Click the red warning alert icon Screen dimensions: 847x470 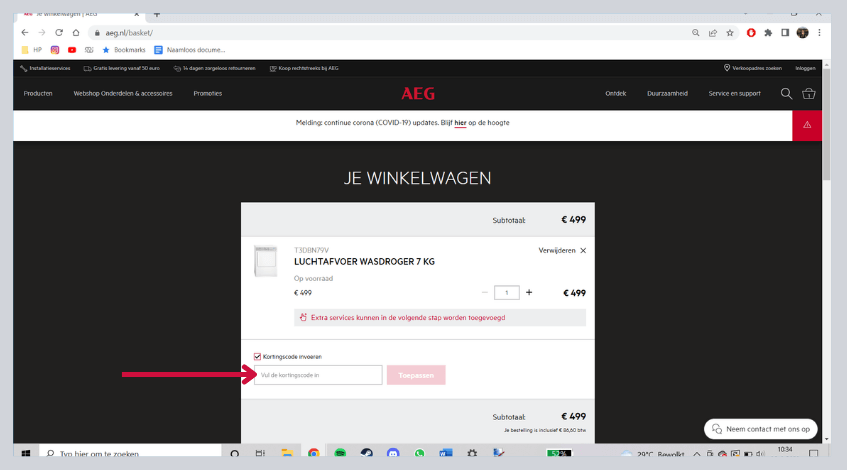click(807, 125)
